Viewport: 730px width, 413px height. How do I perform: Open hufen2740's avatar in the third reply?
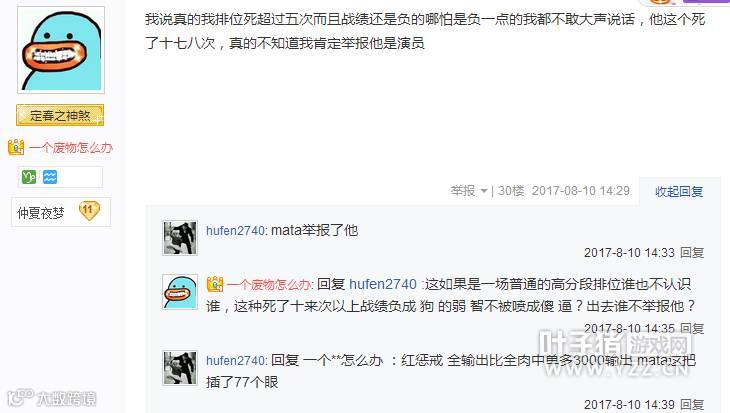[180, 368]
